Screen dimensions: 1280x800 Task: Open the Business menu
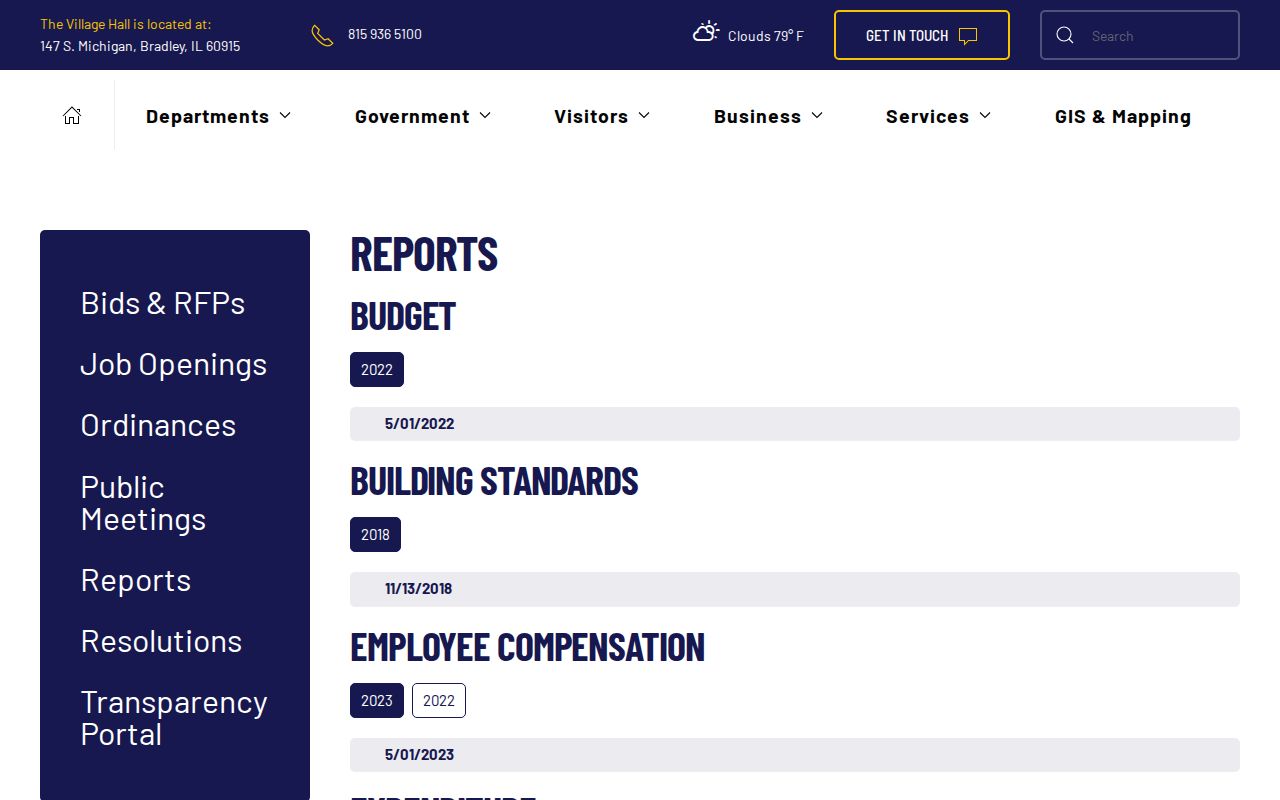(757, 116)
